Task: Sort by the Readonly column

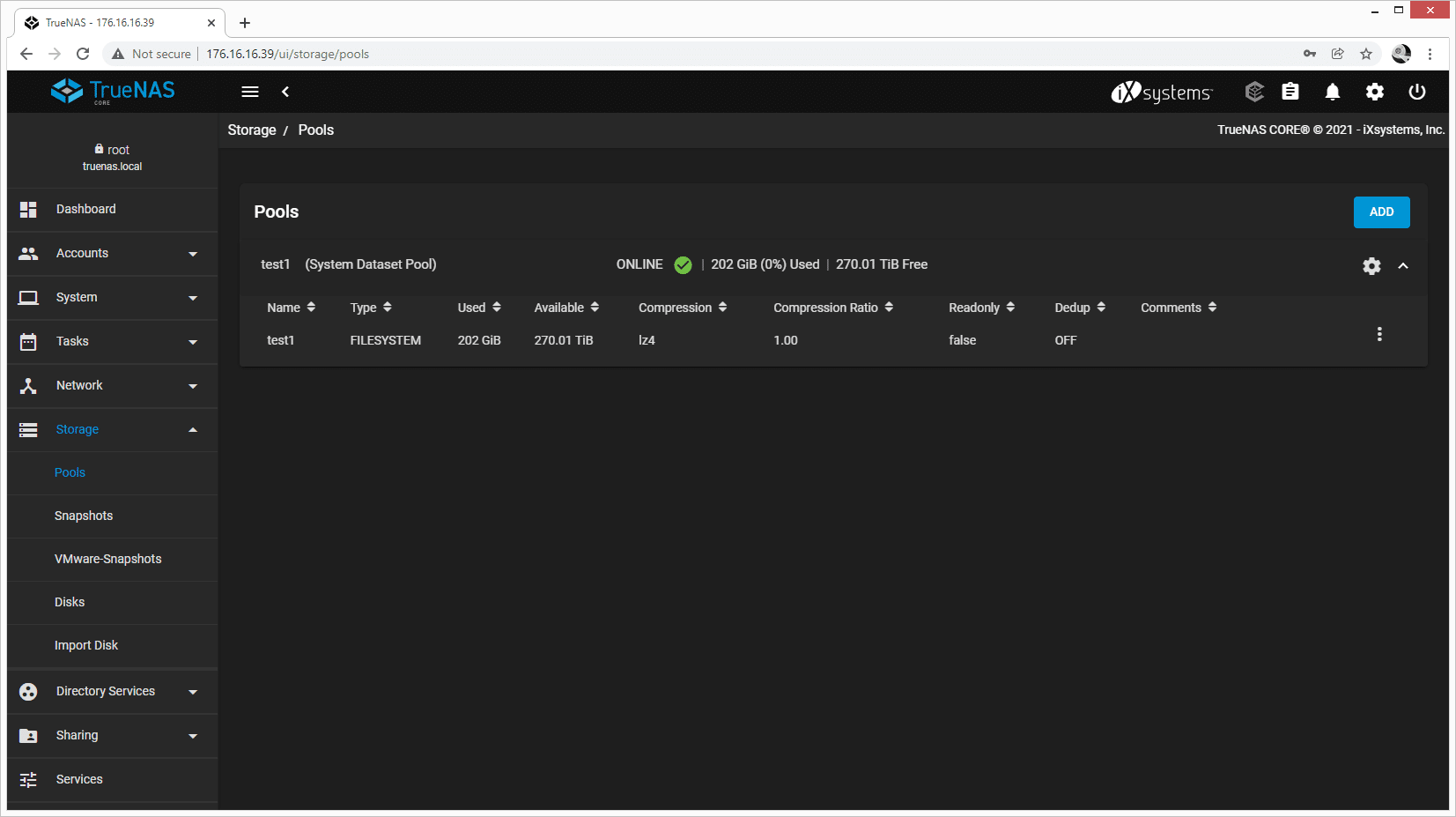Action: click(x=982, y=308)
